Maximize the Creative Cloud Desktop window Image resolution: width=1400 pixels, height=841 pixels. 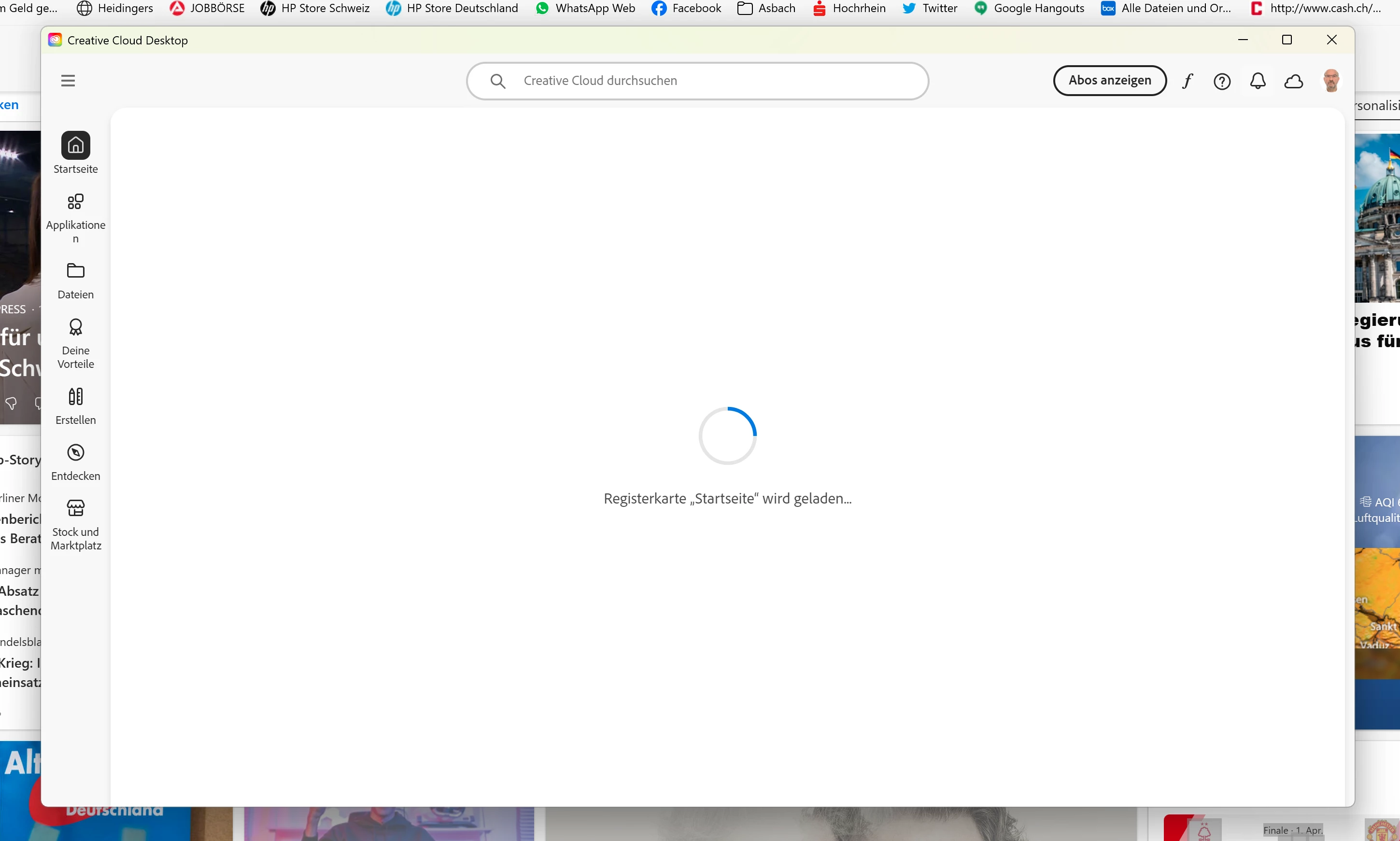coord(1286,40)
